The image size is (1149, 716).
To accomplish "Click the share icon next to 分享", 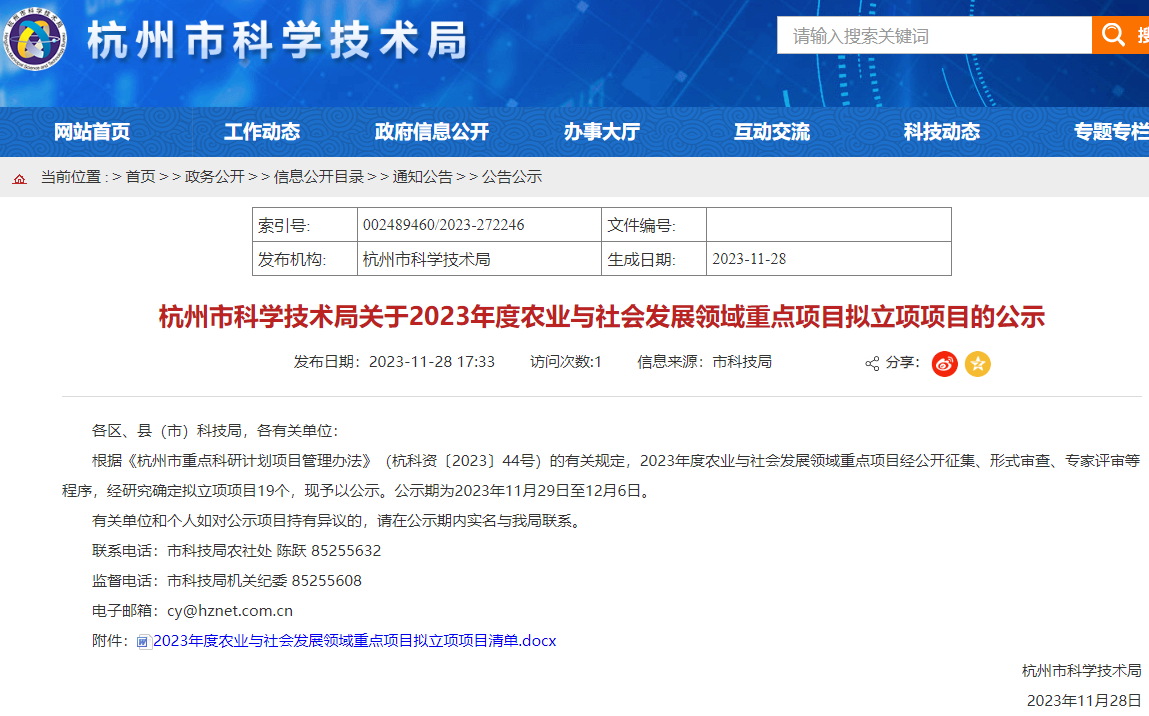I will 872,363.
